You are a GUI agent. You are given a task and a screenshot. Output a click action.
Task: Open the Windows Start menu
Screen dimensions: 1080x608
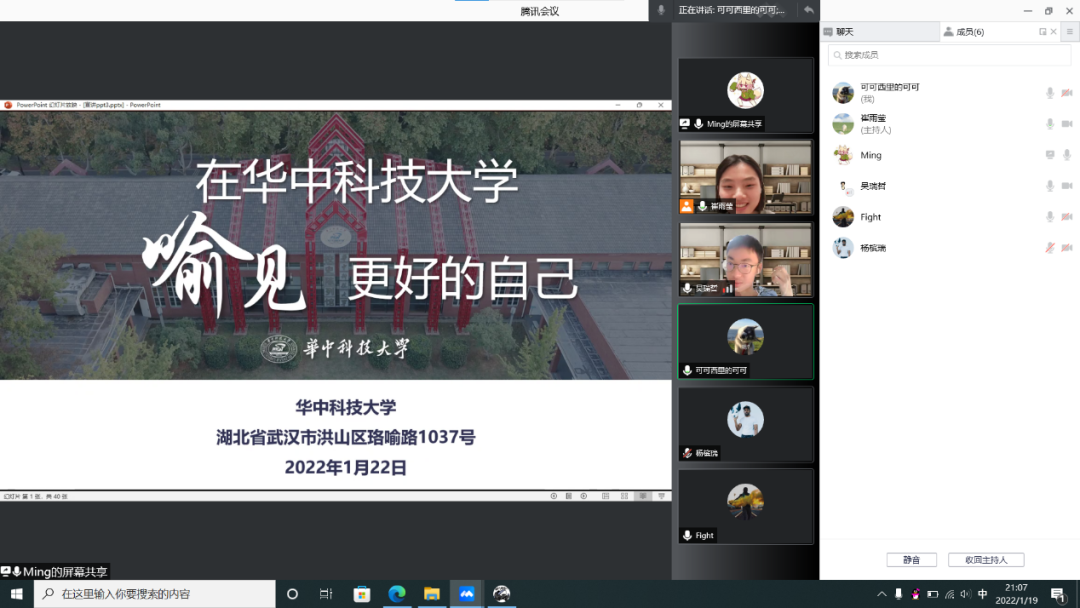click(x=17, y=594)
